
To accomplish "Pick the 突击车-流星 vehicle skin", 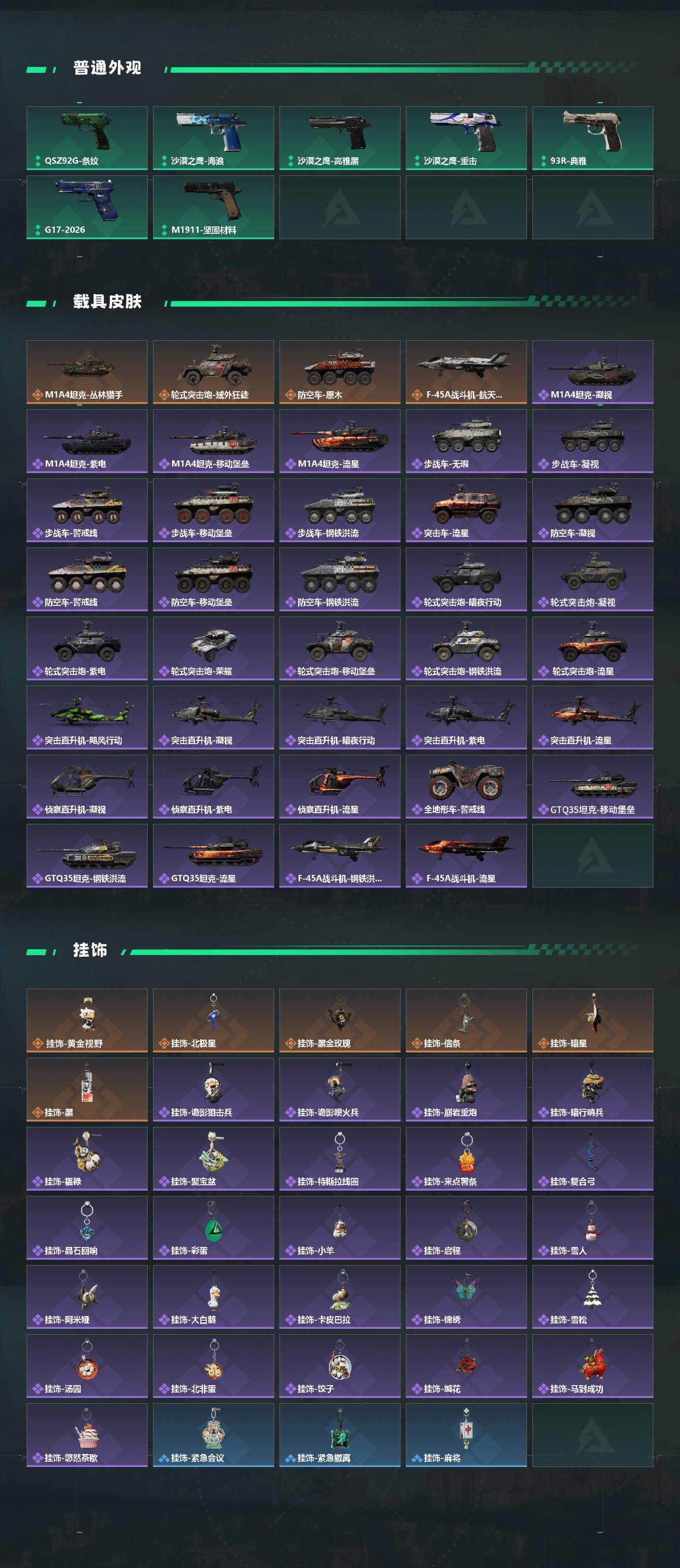I will 466,510.
